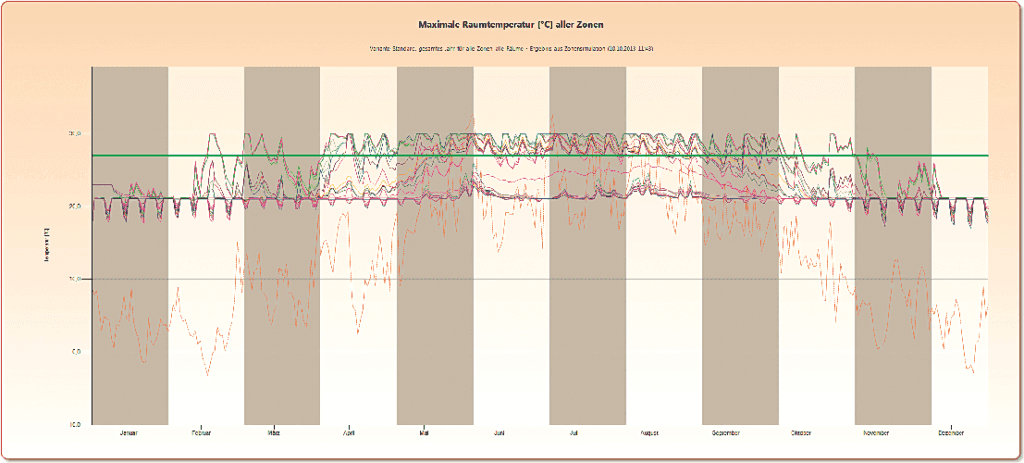
Task: Click the 10,0 y-axis tick label
Action: point(74,279)
